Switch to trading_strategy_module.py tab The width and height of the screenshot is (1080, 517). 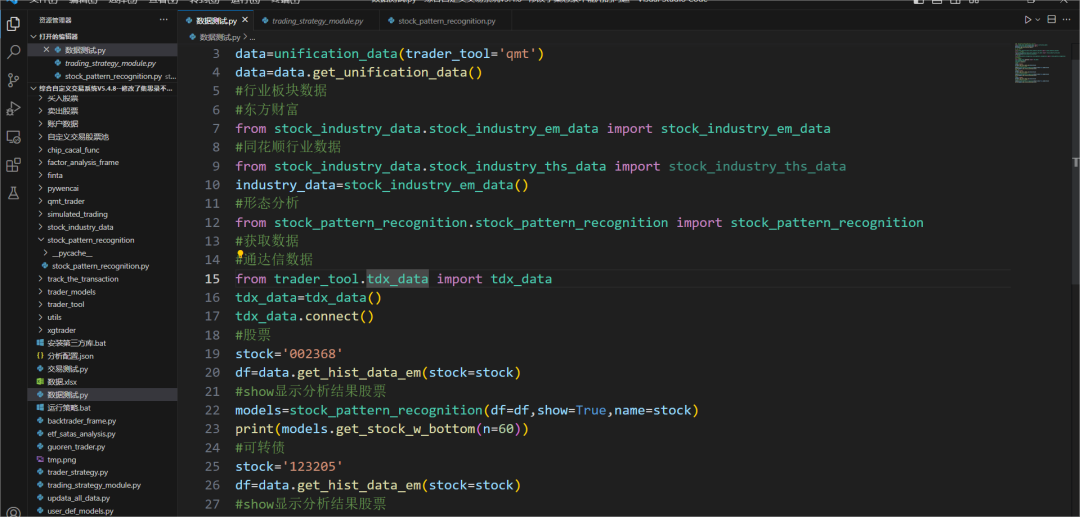coord(316,21)
